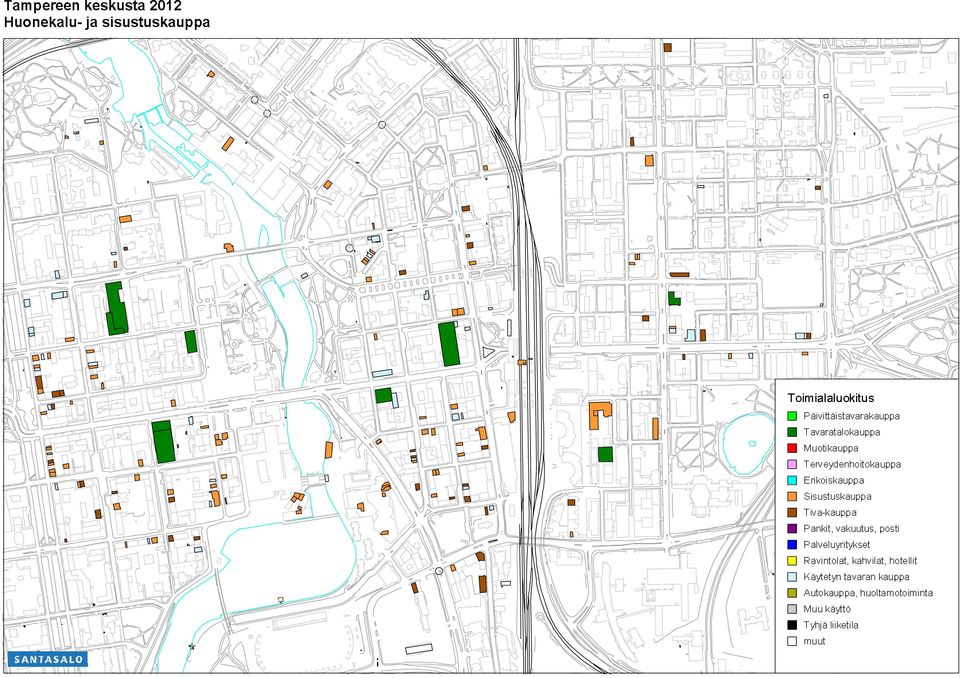The width and height of the screenshot is (960, 678).
Task: Select the brown Tiva-kauppa legend swatch
Action: [792, 513]
